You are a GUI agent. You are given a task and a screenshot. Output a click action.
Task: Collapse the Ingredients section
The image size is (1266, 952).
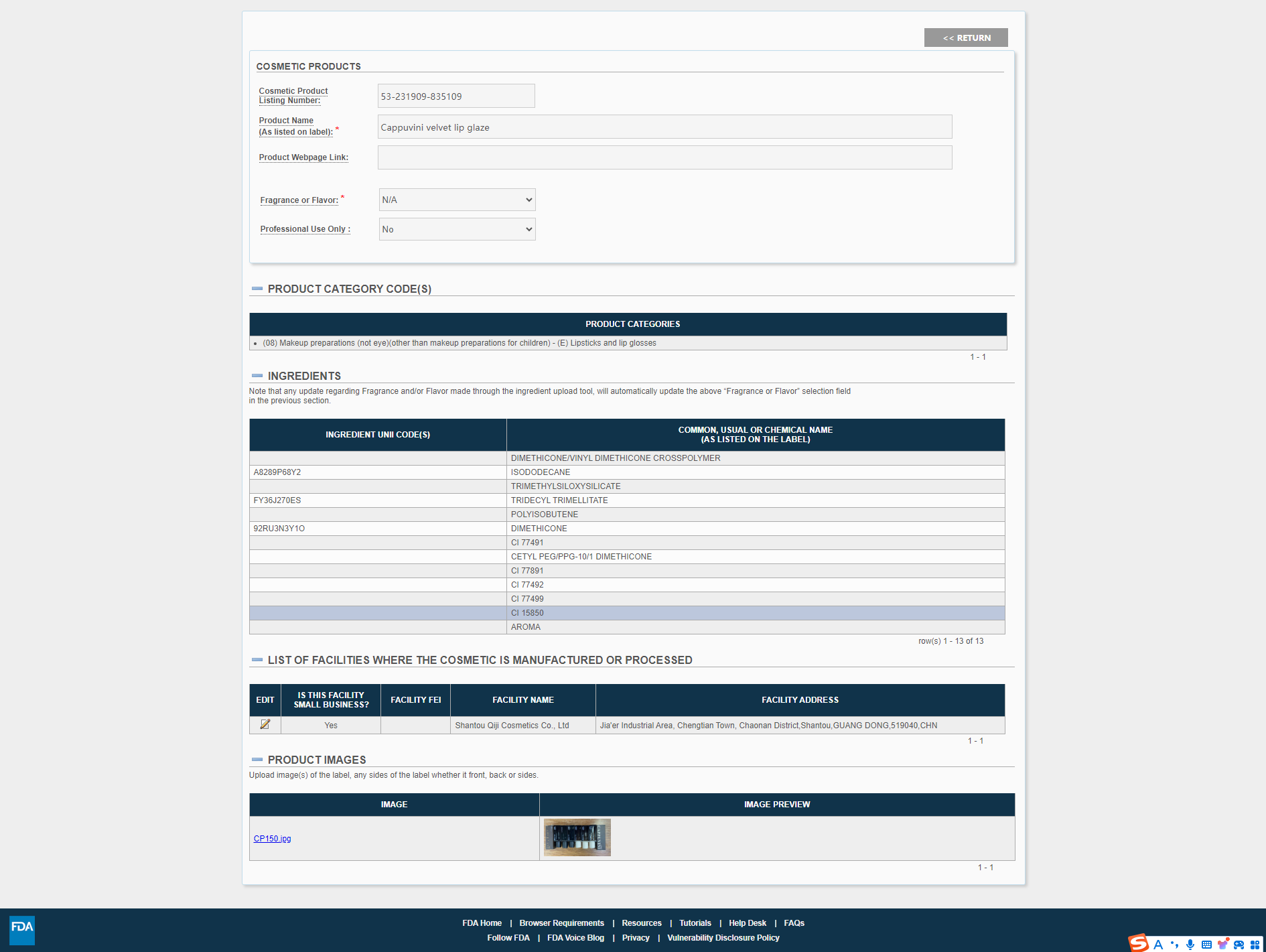pyautogui.click(x=257, y=376)
